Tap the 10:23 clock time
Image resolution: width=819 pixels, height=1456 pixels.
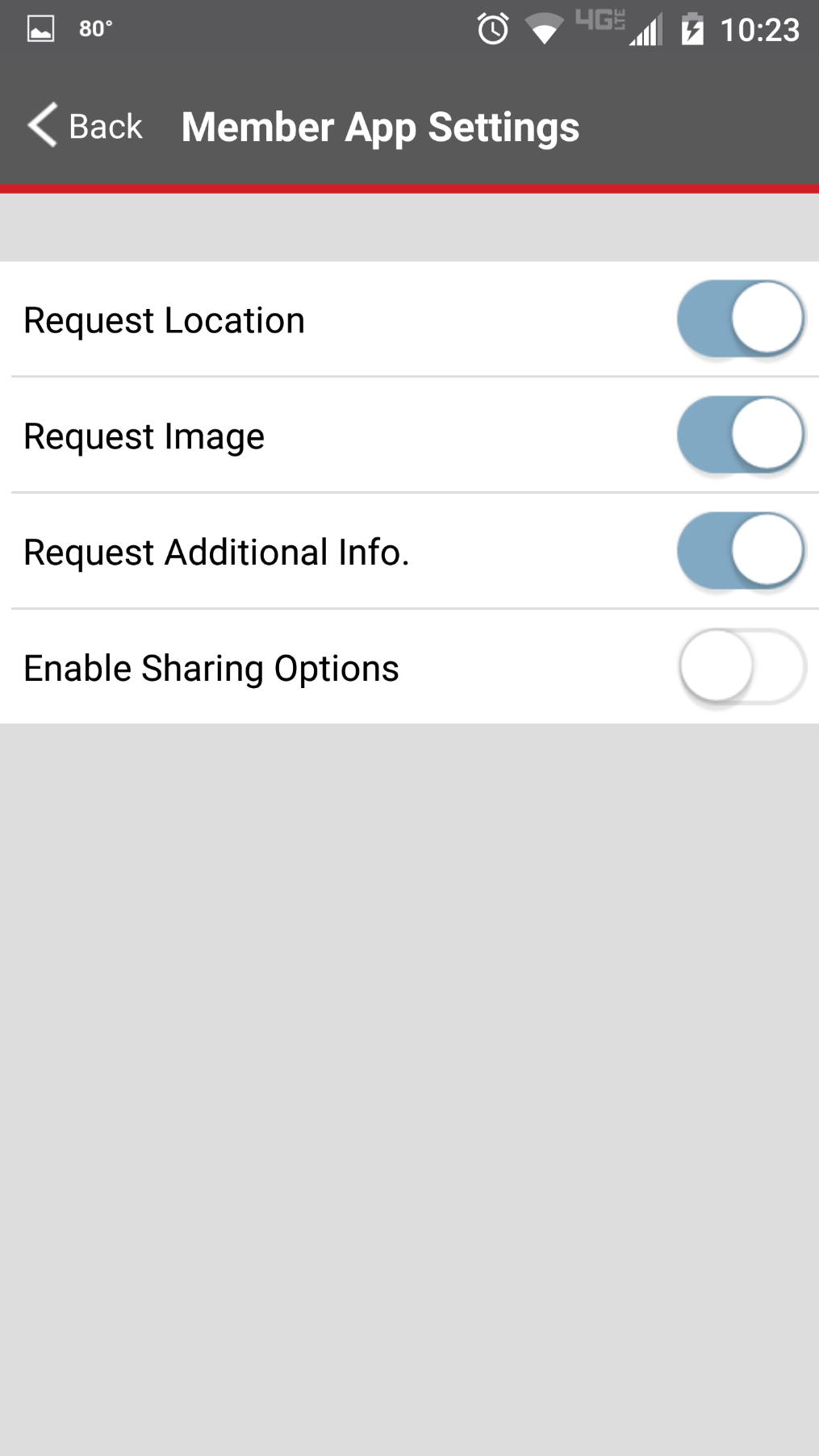[759, 30]
